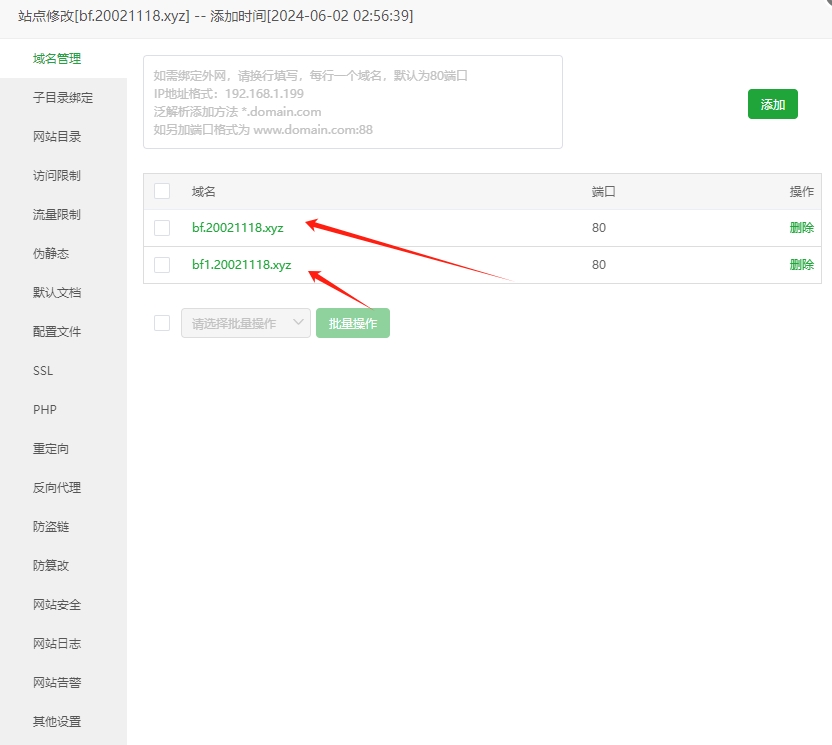Open the 流量限制 settings section

56,214
